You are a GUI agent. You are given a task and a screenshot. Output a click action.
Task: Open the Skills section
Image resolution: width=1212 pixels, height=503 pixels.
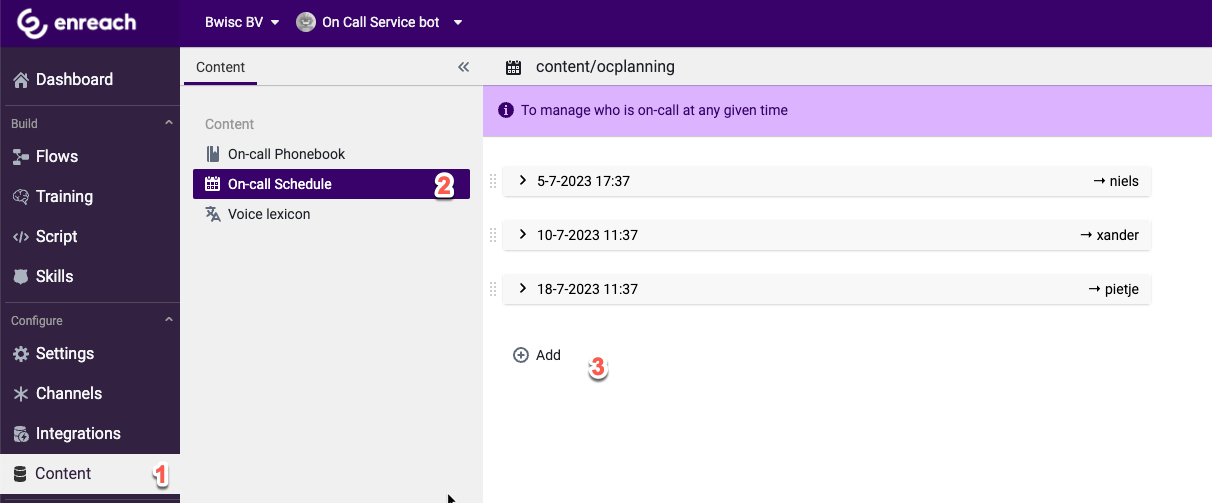point(54,276)
